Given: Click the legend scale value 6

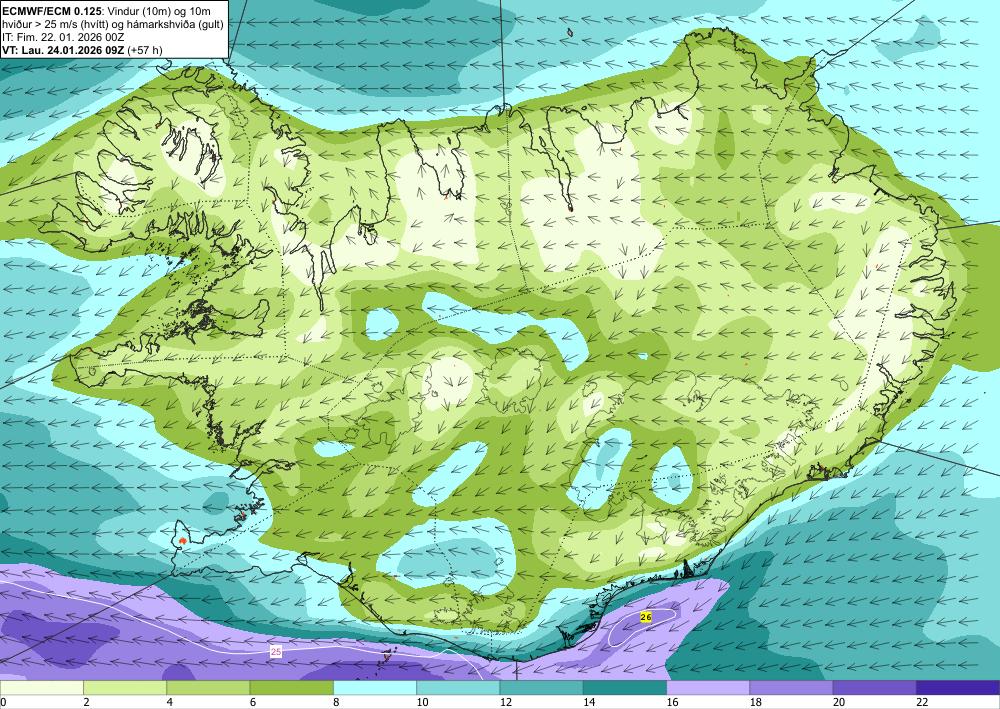Looking at the screenshot, I should pyautogui.click(x=253, y=702).
